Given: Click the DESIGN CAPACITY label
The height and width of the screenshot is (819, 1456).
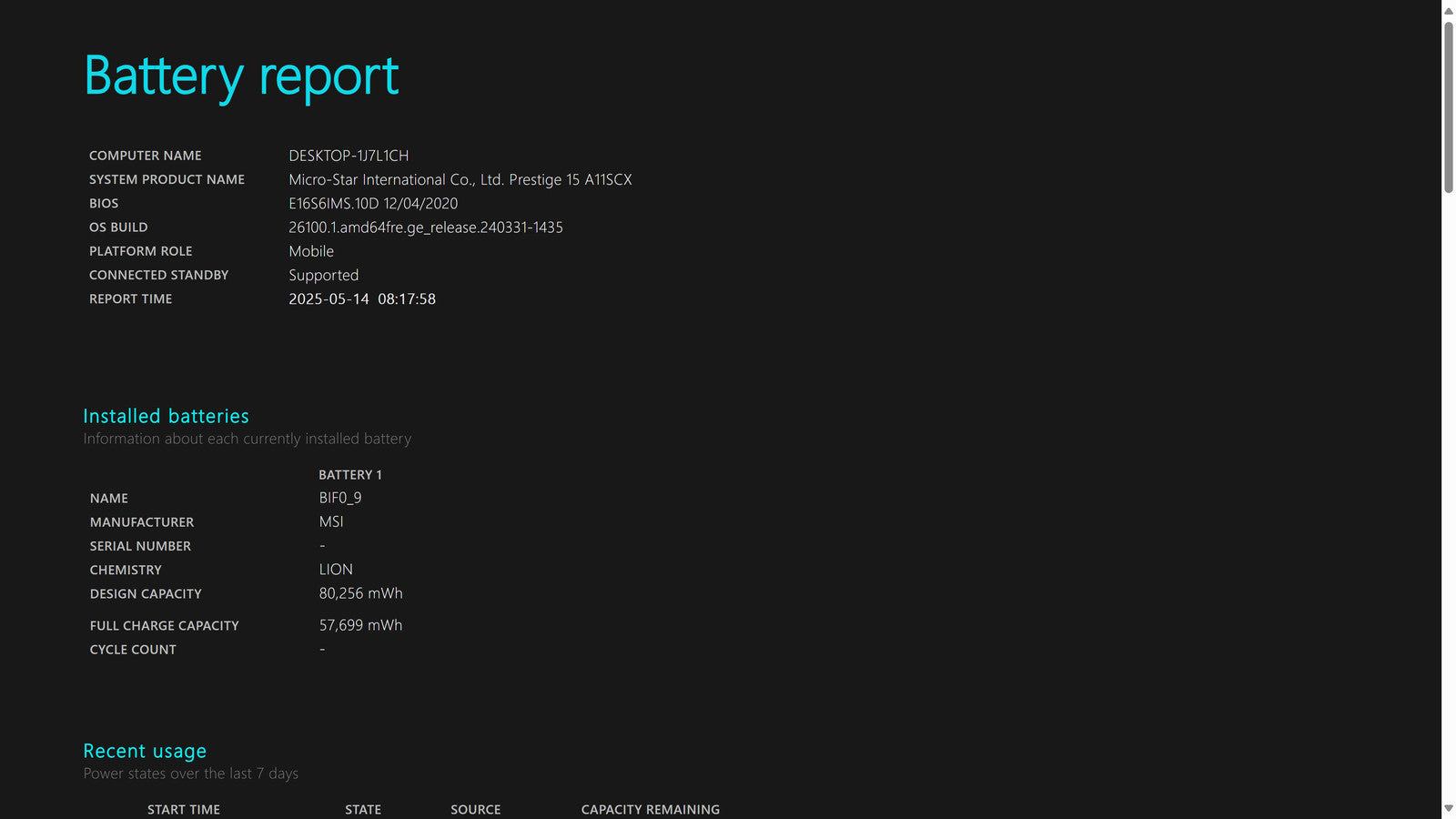Looking at the screenshot, I should tap(146, 593).
